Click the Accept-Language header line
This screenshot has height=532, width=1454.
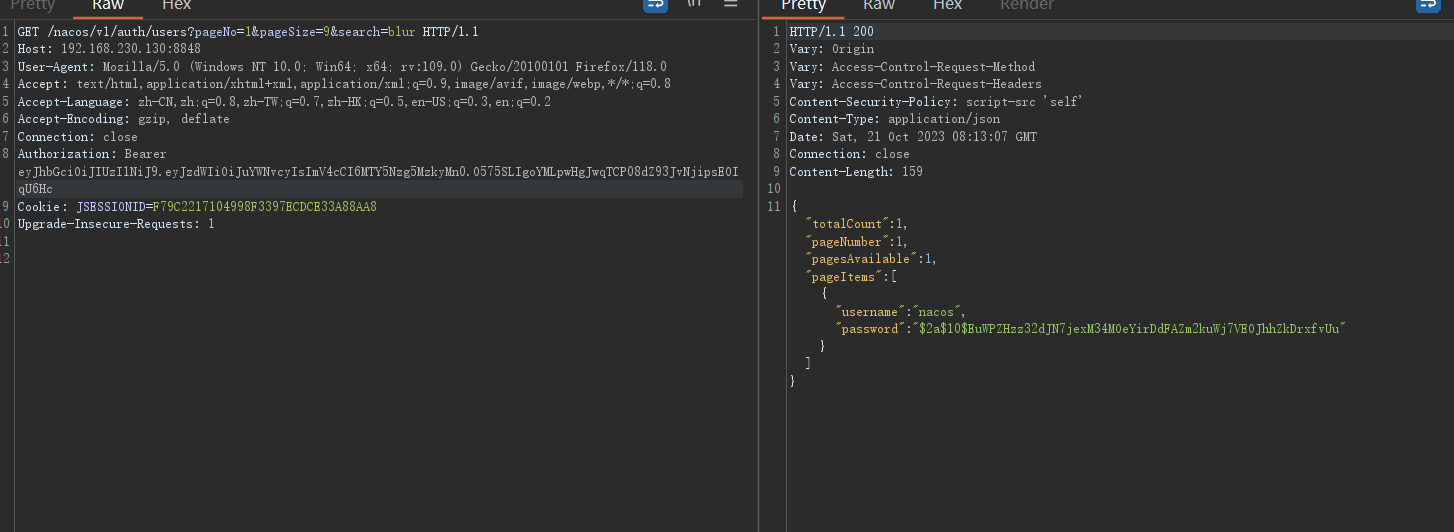(284, 102)
